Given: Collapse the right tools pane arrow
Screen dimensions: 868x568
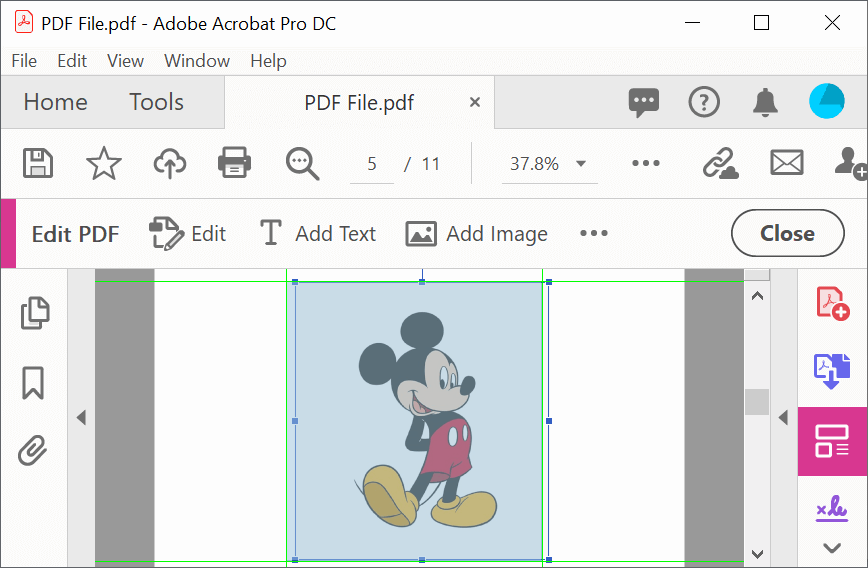Looking at the screenshot, I should pos(783,417).
